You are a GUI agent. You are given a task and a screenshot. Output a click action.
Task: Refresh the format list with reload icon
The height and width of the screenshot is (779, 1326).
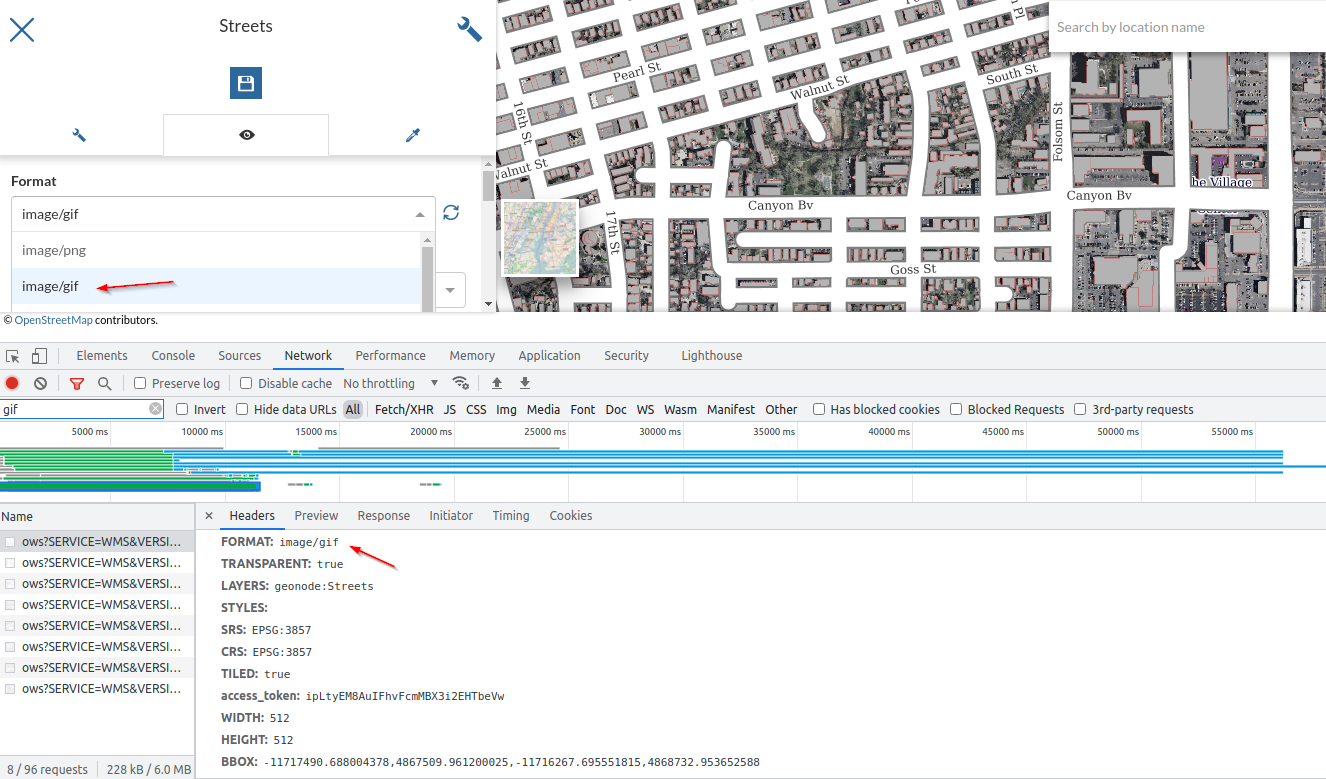[451, 213]
